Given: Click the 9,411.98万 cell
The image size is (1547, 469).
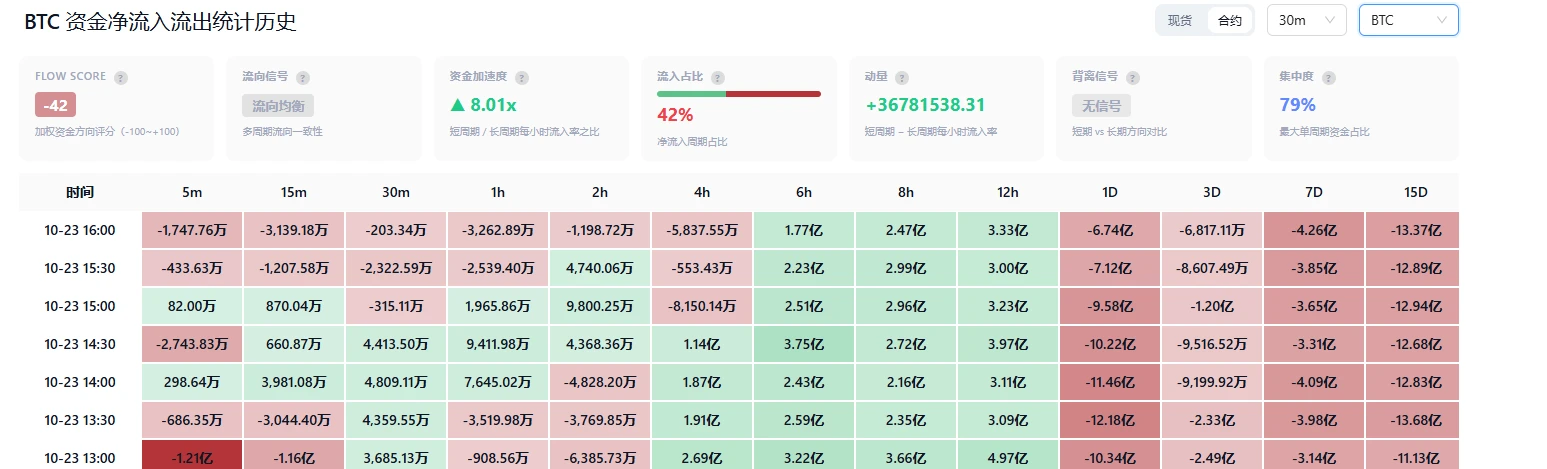Looking at the screenshot, I should tap(499, 344).
